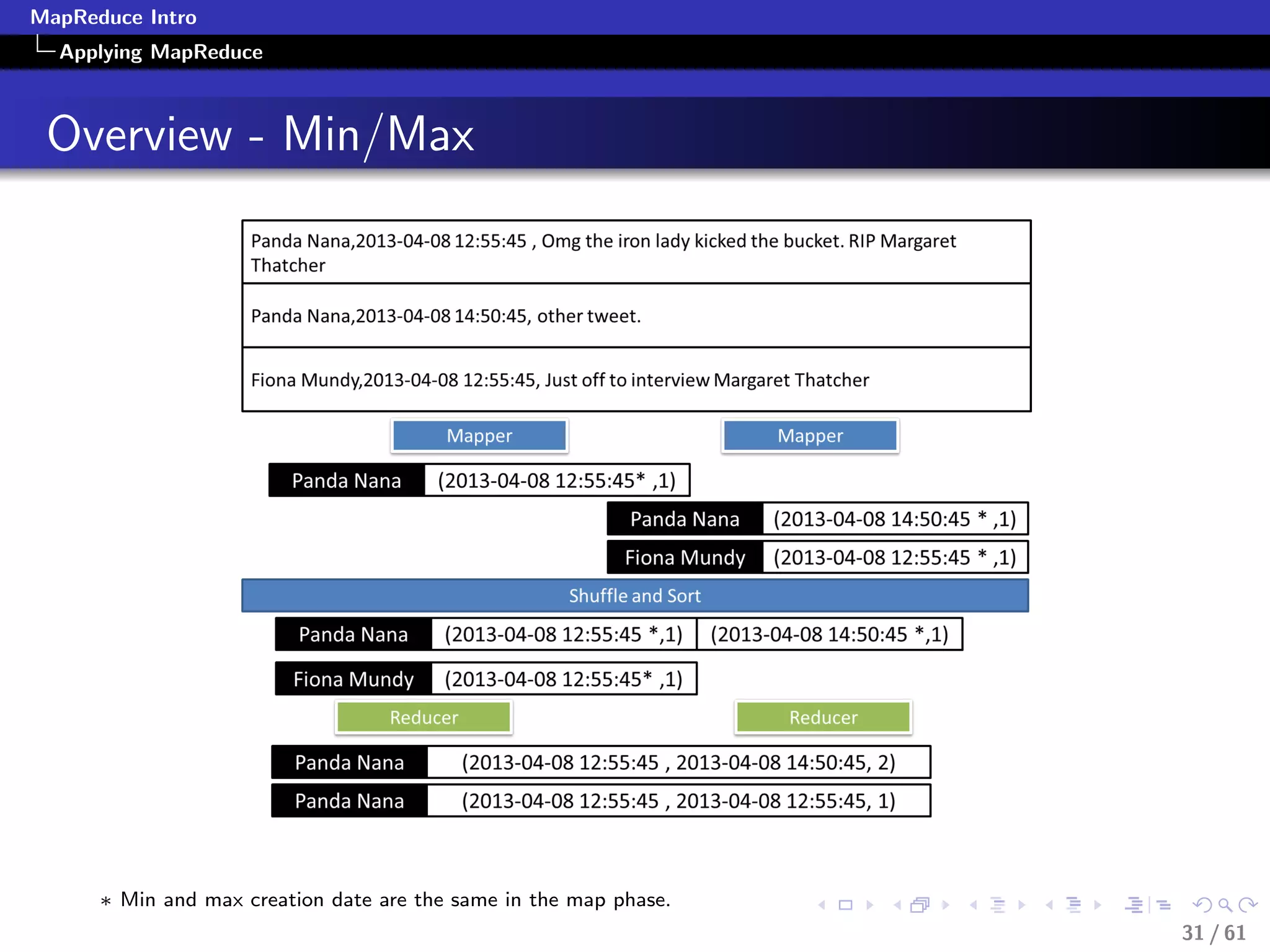Click Fiona Mundy mapper value 12:55:45 * ,1
1270x952 pixels.
(895, 557)
